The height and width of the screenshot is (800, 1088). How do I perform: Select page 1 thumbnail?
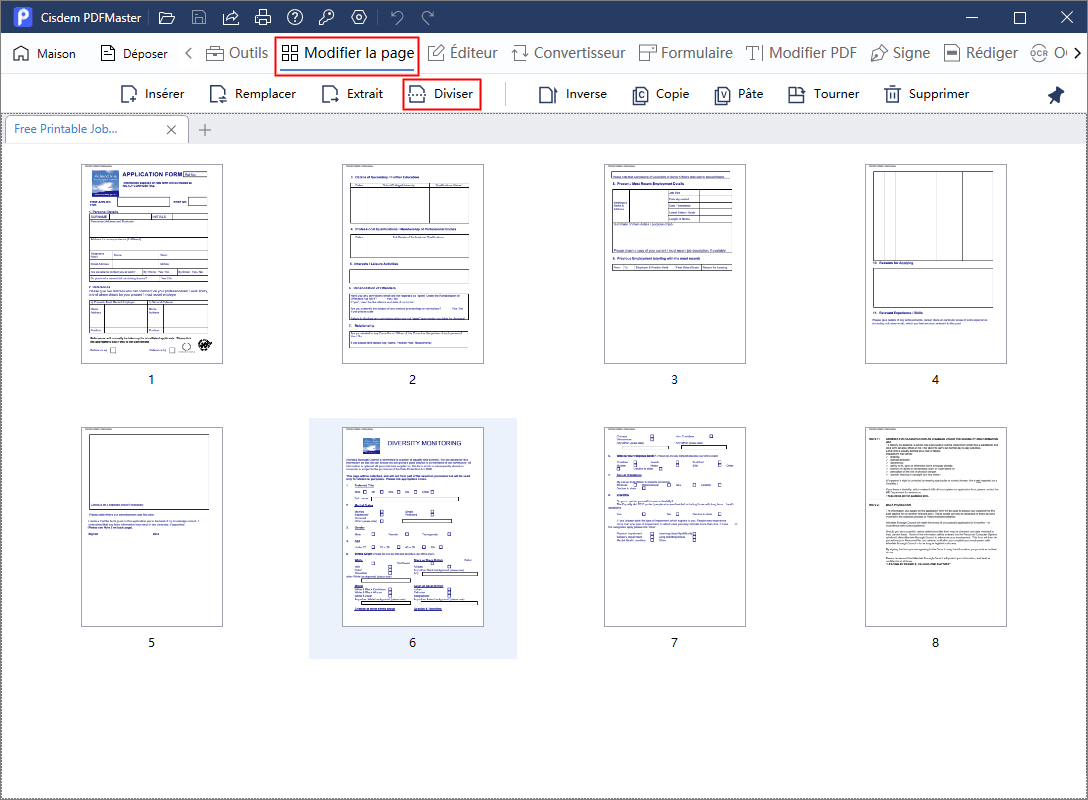click(152, 264)
